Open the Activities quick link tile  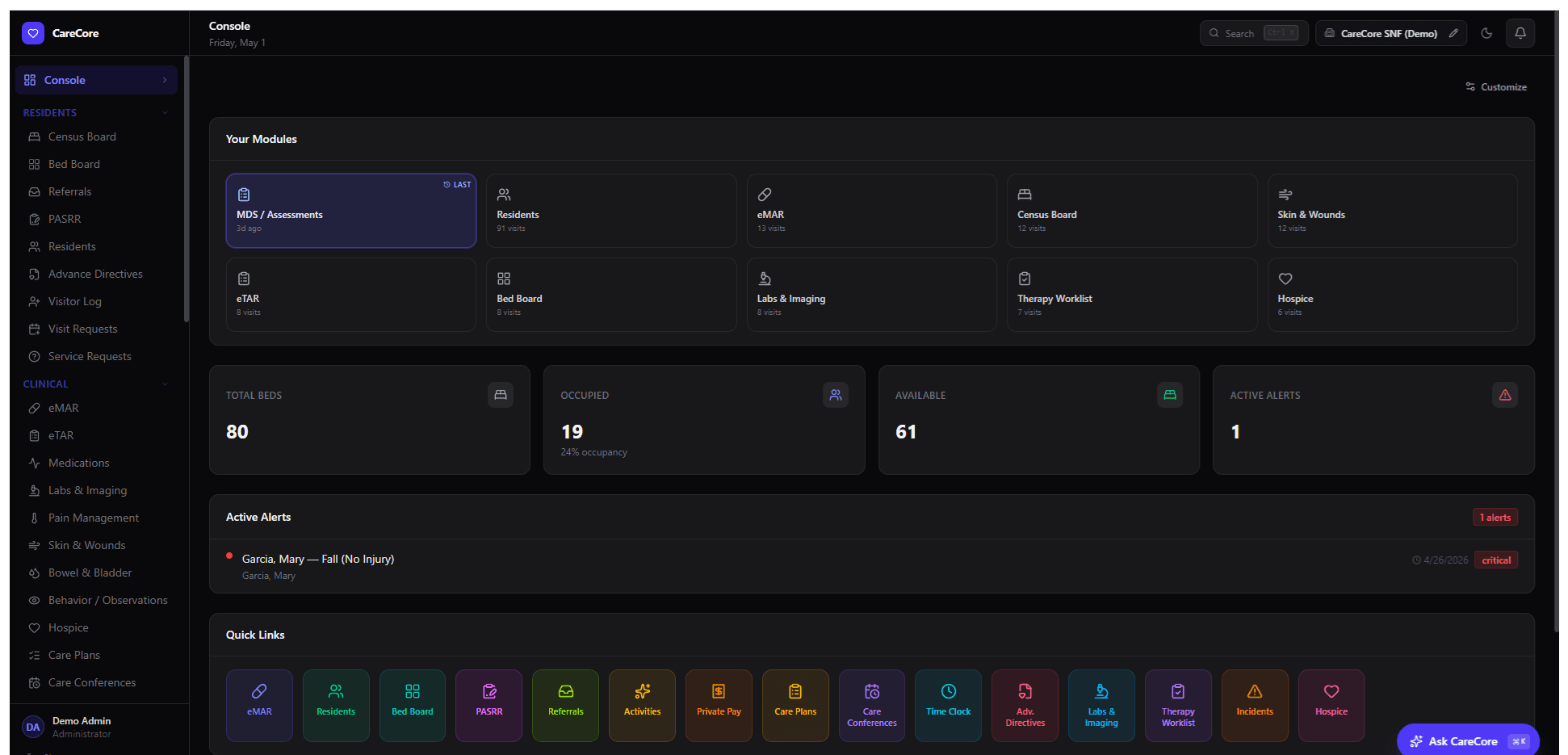pos(642,706)
